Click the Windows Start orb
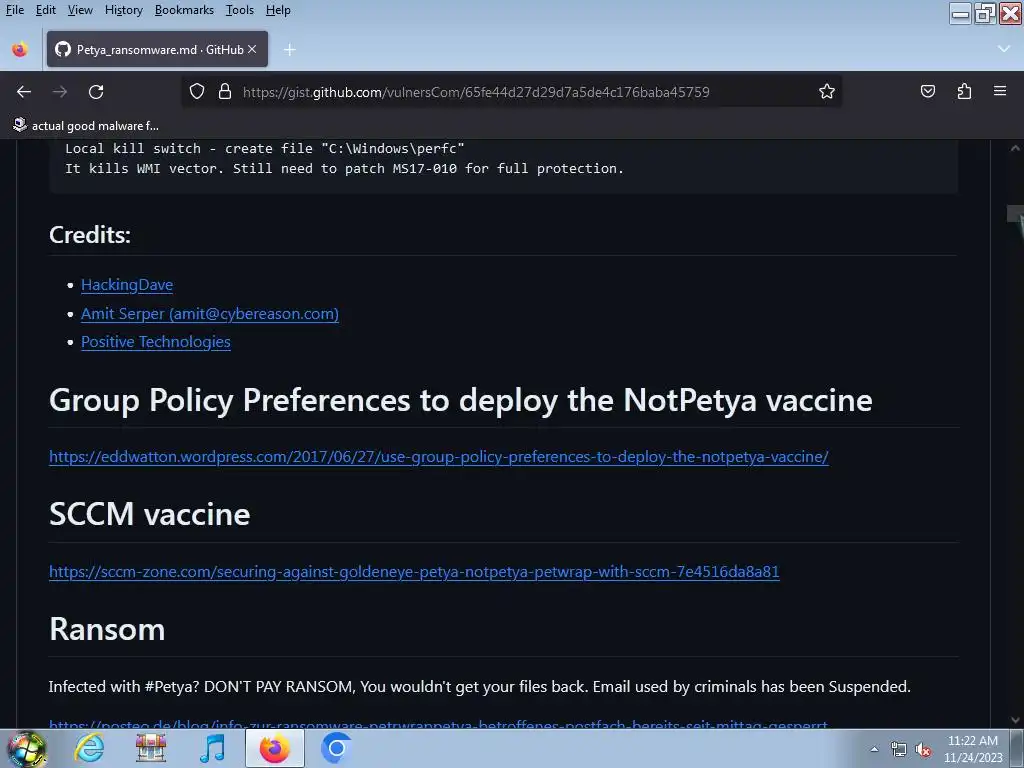Screen dimensions: 1024x768 [x=26, y=748]
